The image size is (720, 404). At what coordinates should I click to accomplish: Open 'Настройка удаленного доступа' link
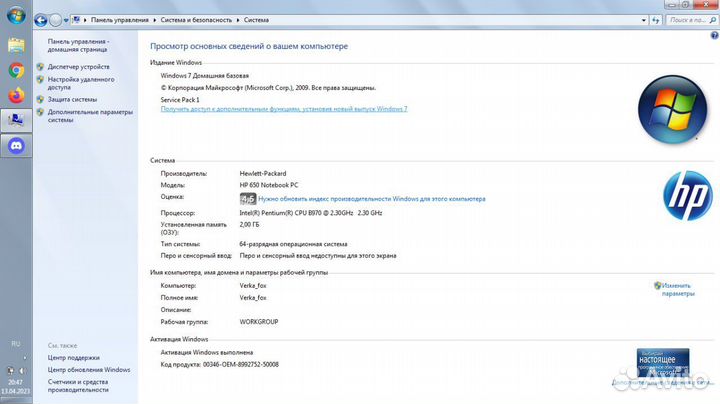tap(81, 83)
